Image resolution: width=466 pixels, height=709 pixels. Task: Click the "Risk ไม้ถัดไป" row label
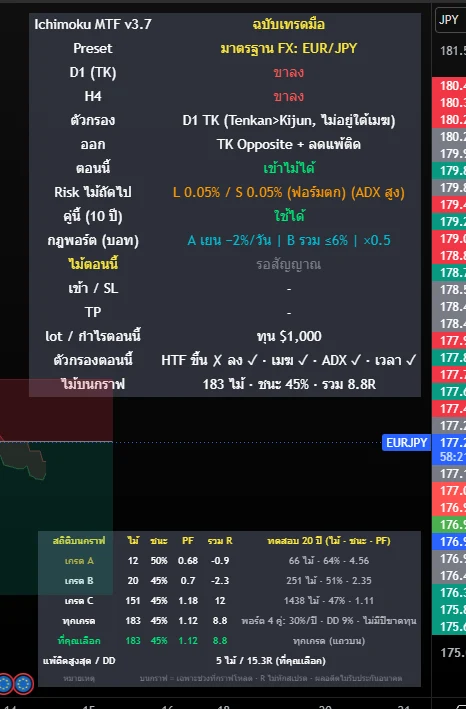[93, 192]
